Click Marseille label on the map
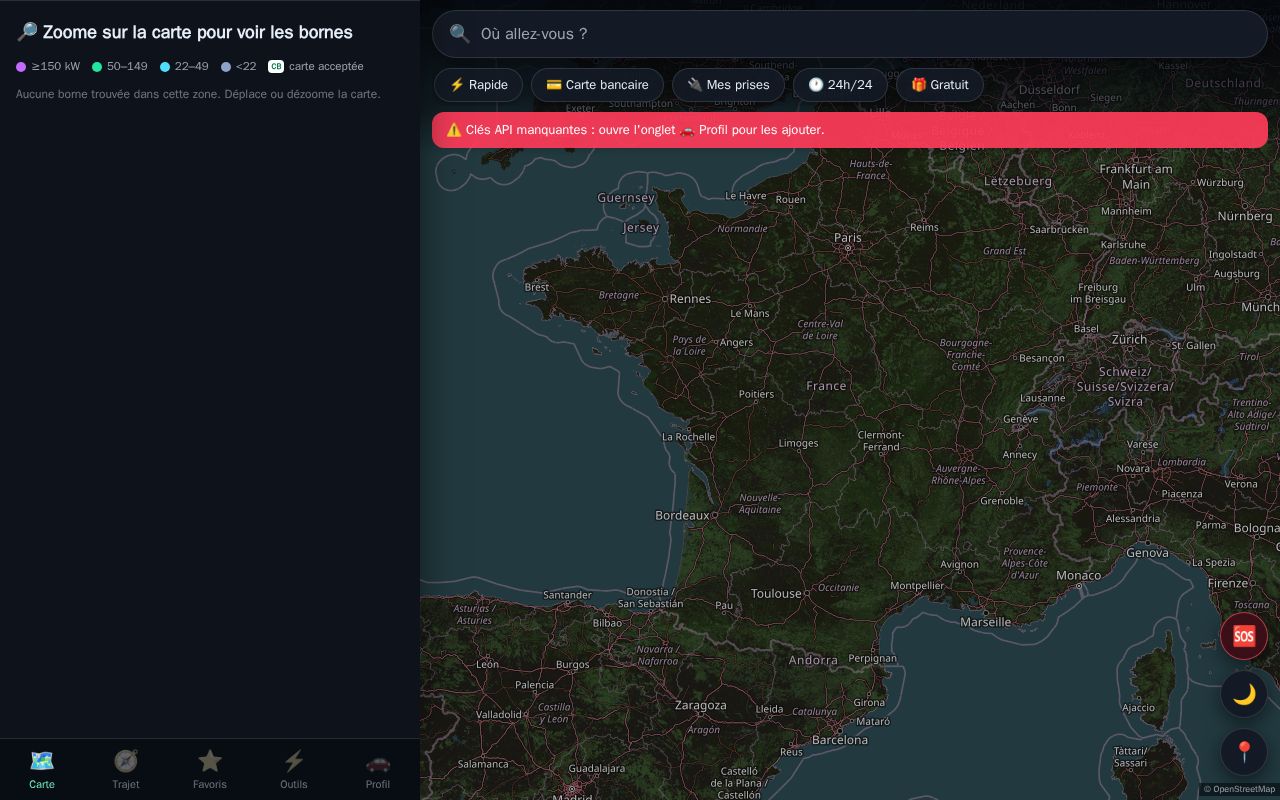1280x800 pixels. (x=985, y=622)
